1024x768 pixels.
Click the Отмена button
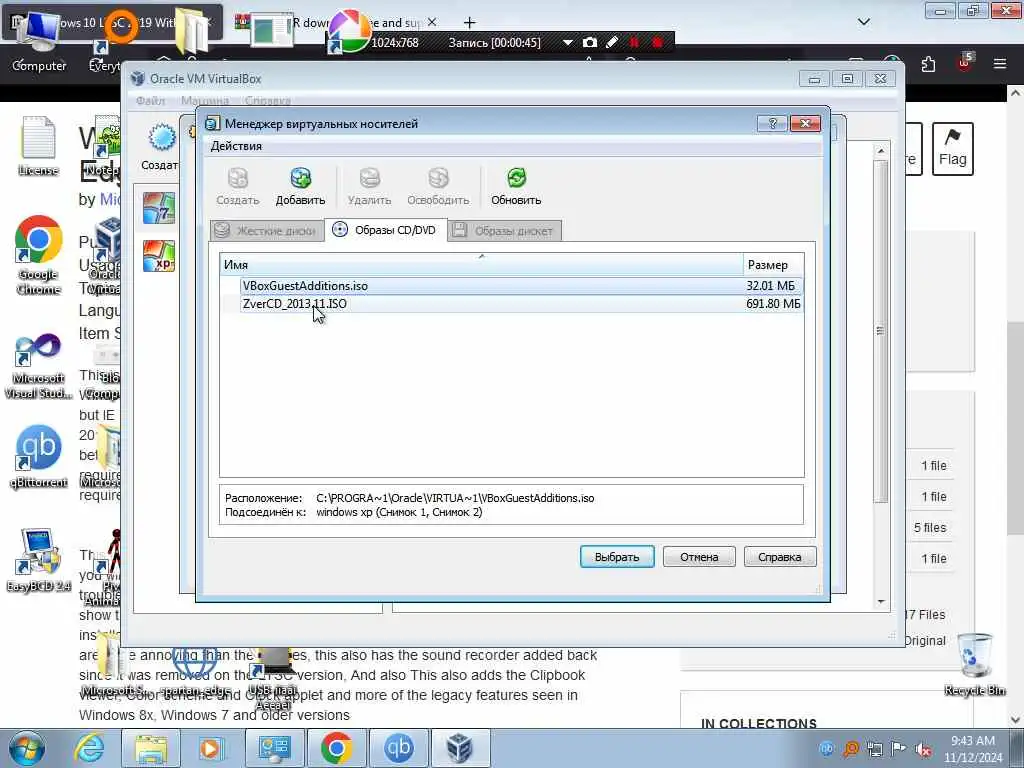pos(699,557)
